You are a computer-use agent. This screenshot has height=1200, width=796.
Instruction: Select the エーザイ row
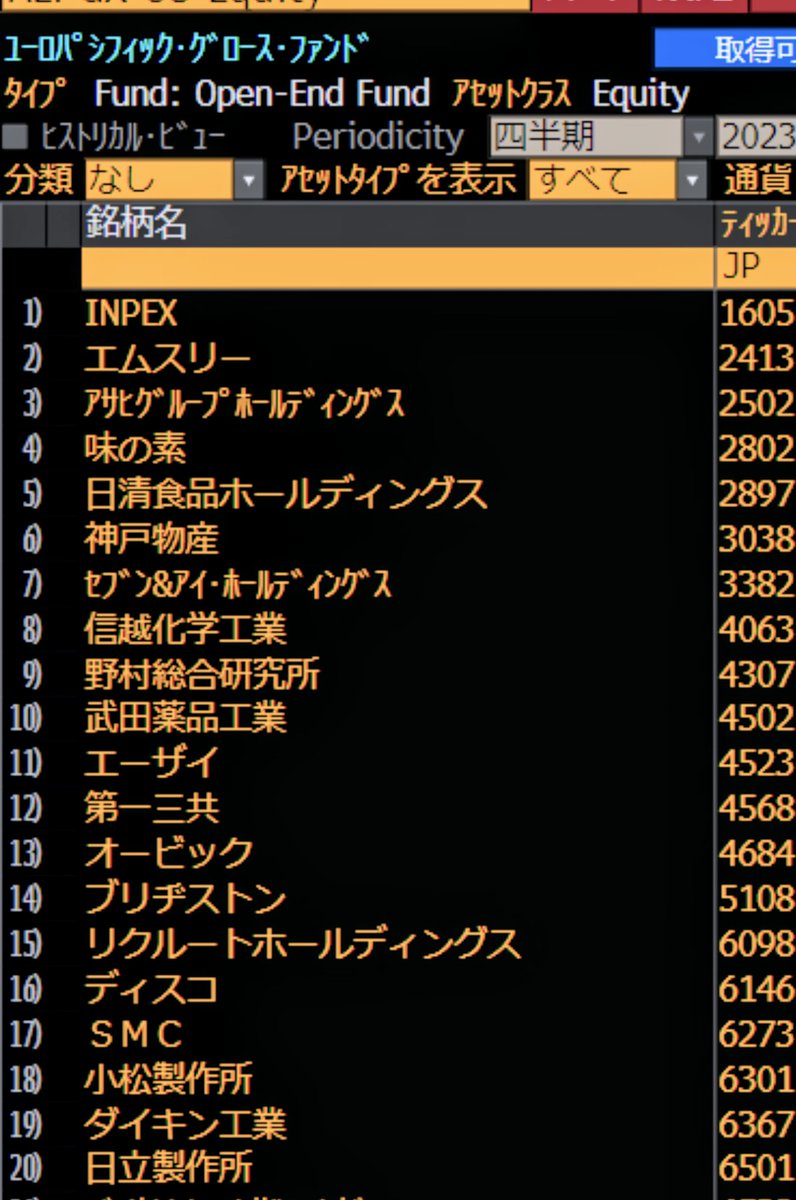click(398, 764)
